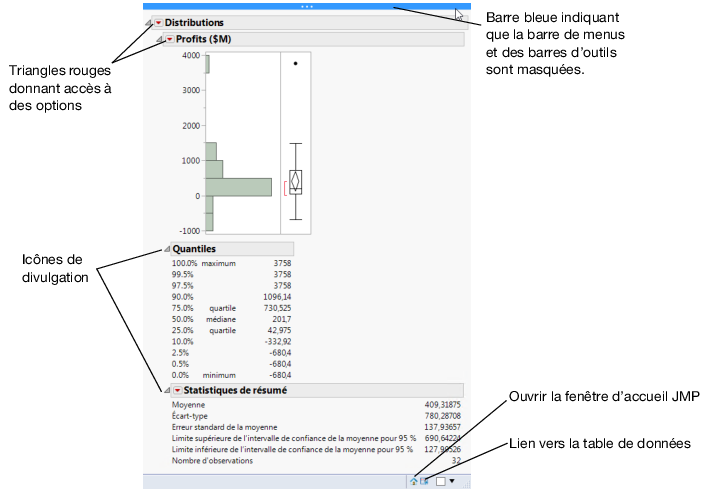Click the Limite supérieure confidence interval label

tap(294, 438)
